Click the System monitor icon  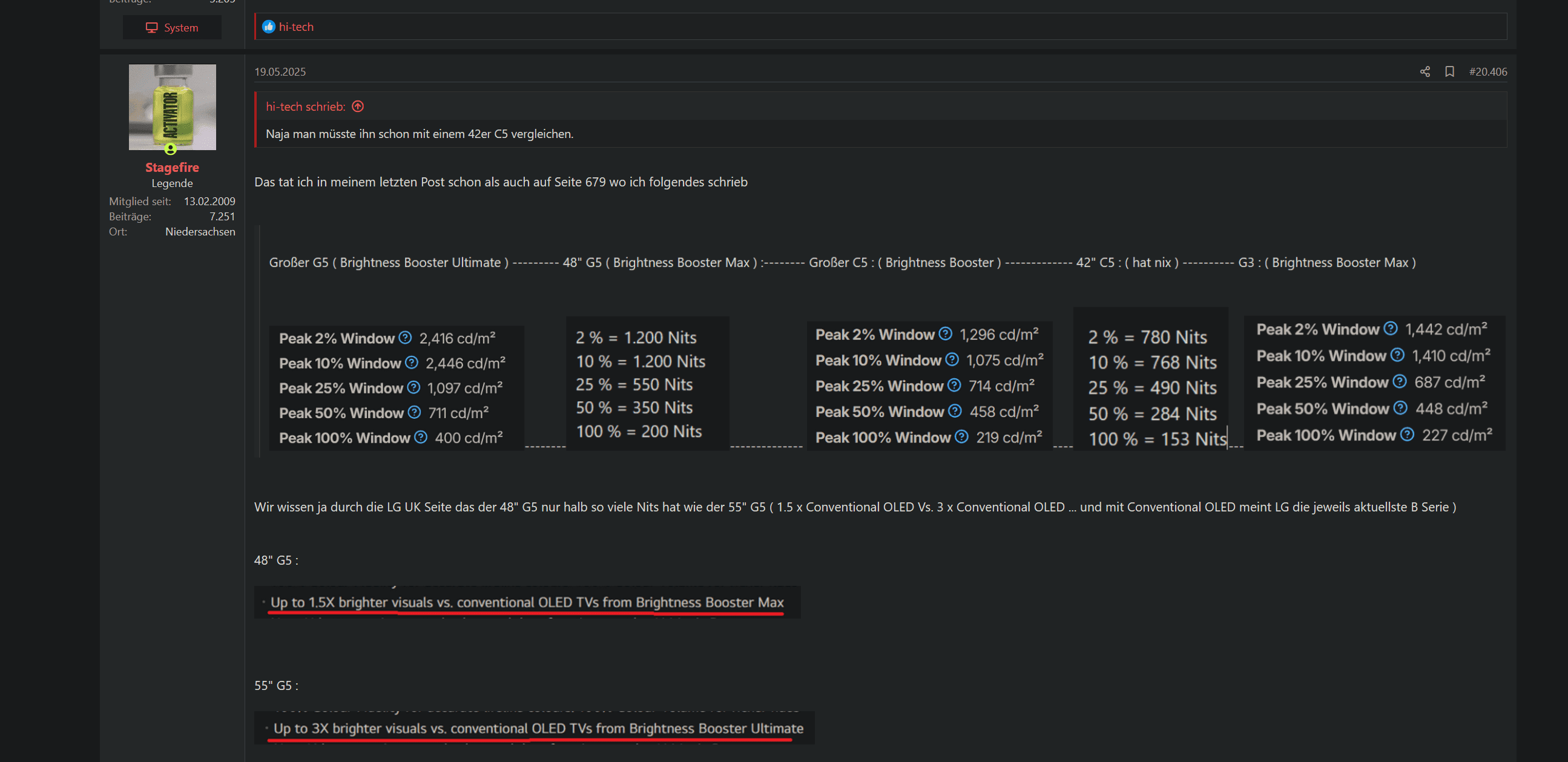pyautogui.click(x=151, y=28)
